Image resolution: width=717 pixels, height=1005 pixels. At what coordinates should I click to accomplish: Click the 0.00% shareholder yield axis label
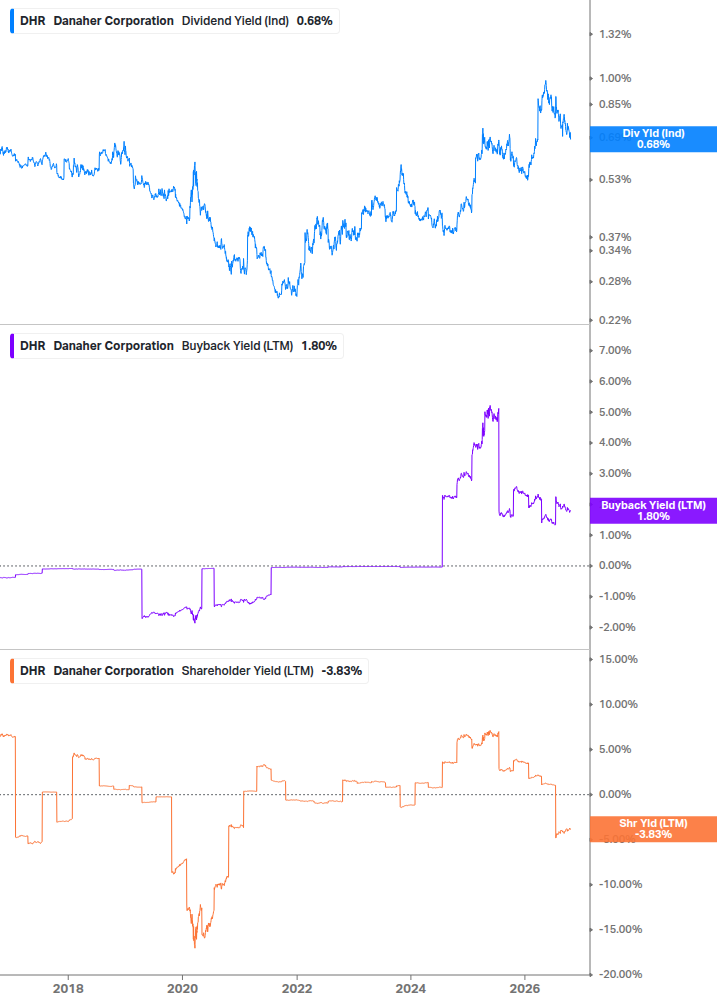point(615,794)
